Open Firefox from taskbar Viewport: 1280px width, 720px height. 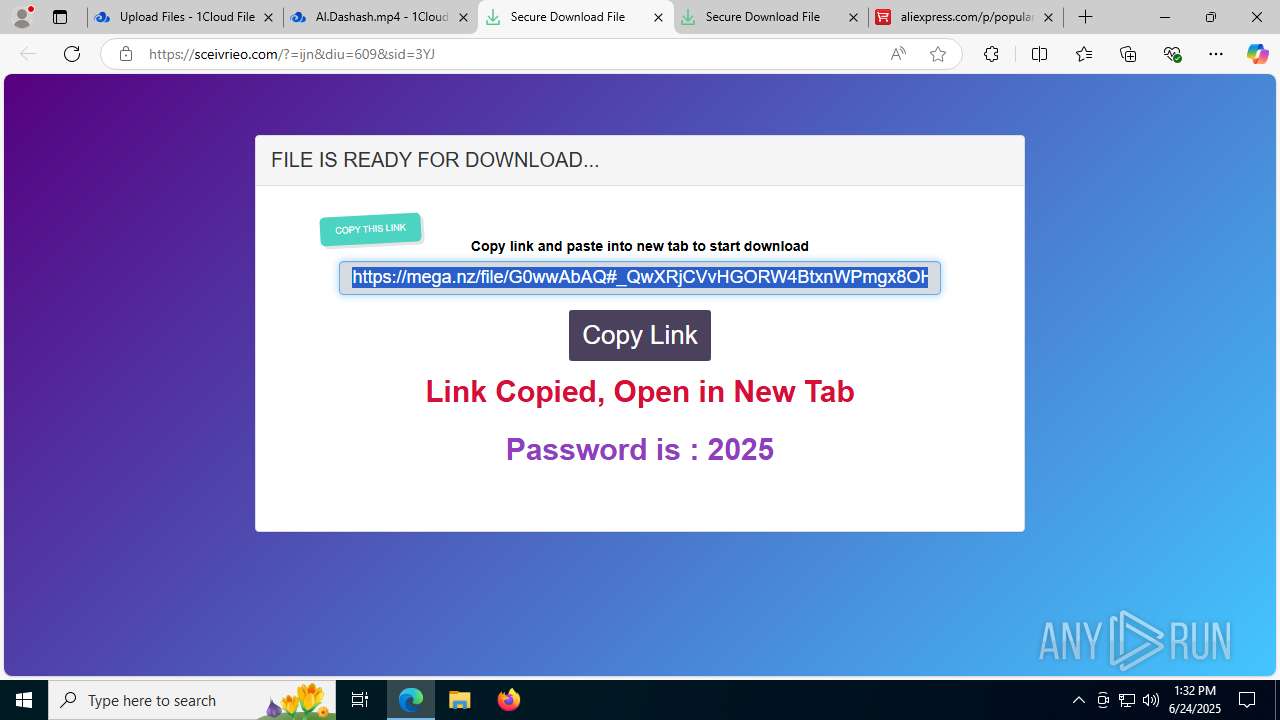click(509, 700)
